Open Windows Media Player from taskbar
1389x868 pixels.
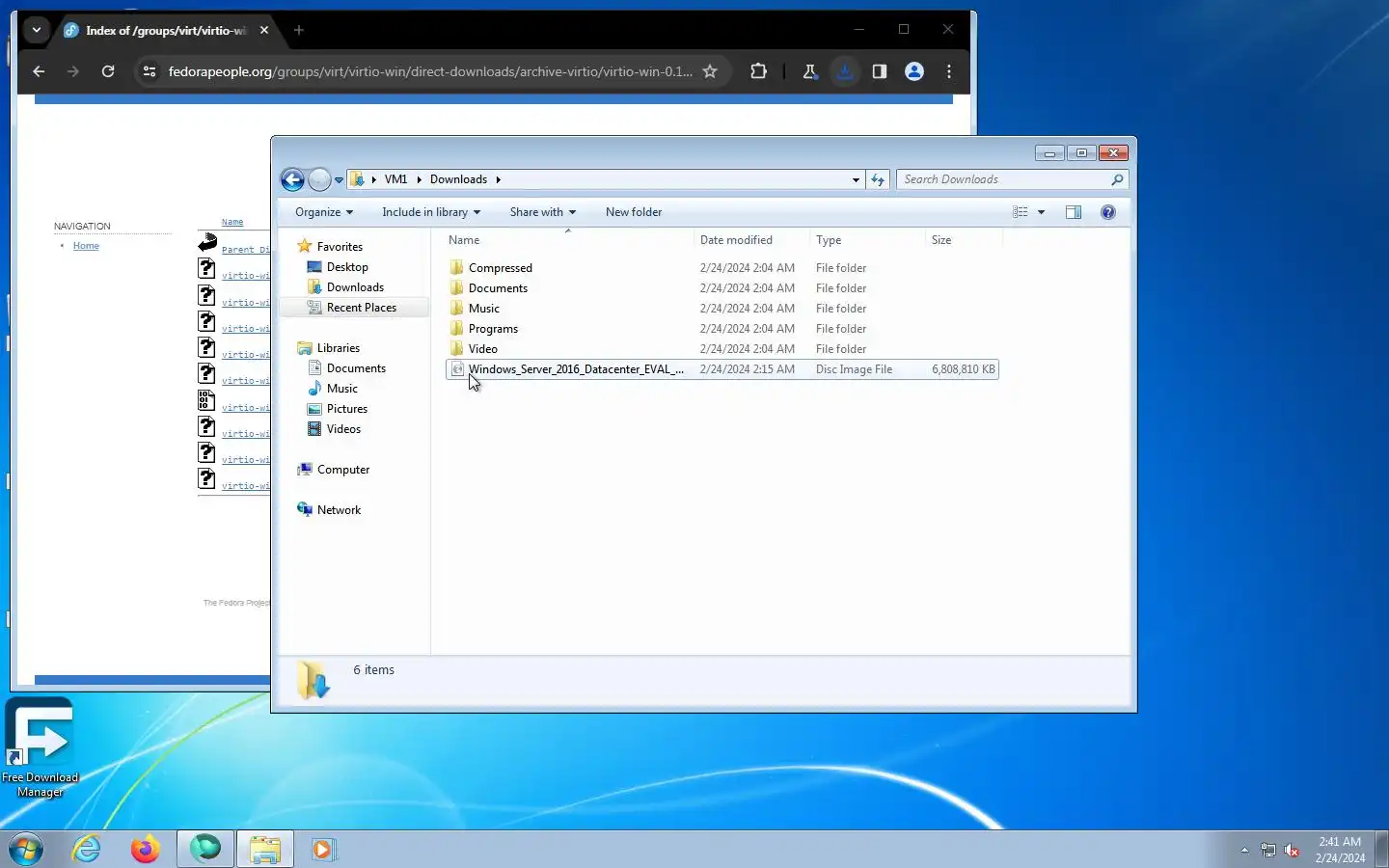point(322,849)
